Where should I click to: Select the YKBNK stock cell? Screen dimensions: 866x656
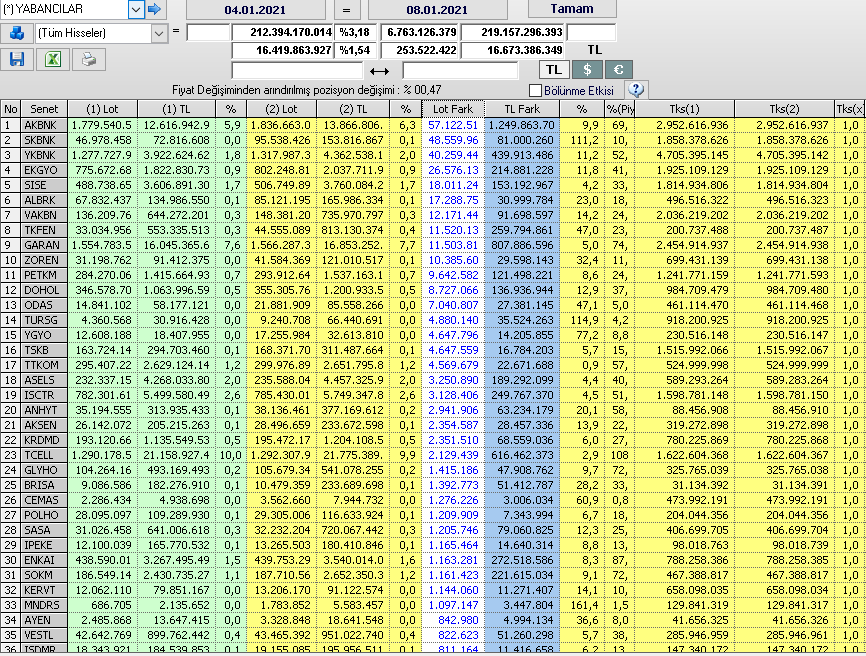point(44,155)
